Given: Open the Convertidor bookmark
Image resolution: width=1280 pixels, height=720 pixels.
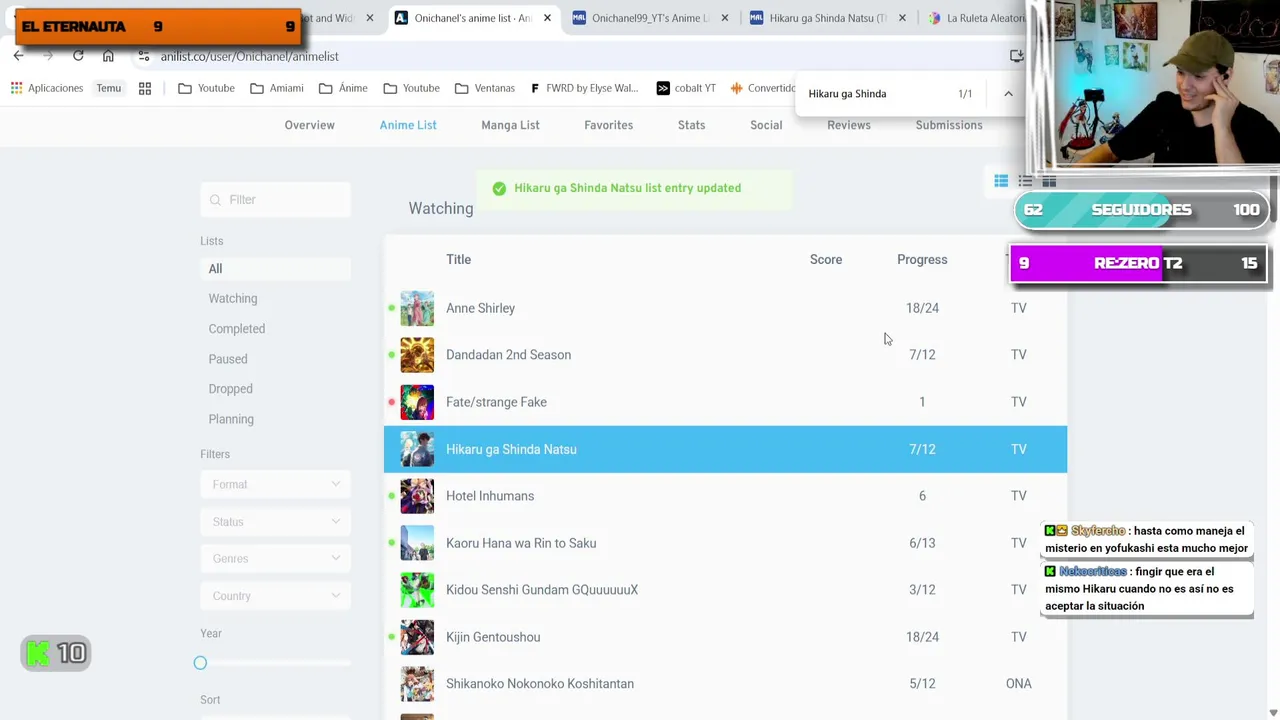Looking at the screenshot, I should click(x=763, y=88).
